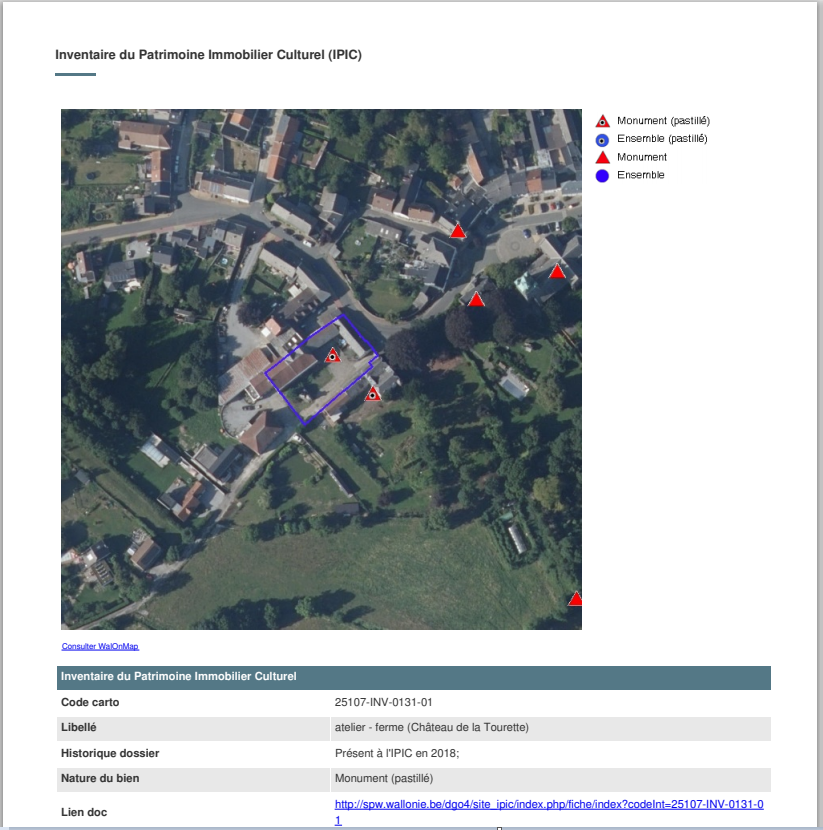Click the red Monument legend triangle
Viewport: 823px width, 830px height.
(x=602, y=158)
